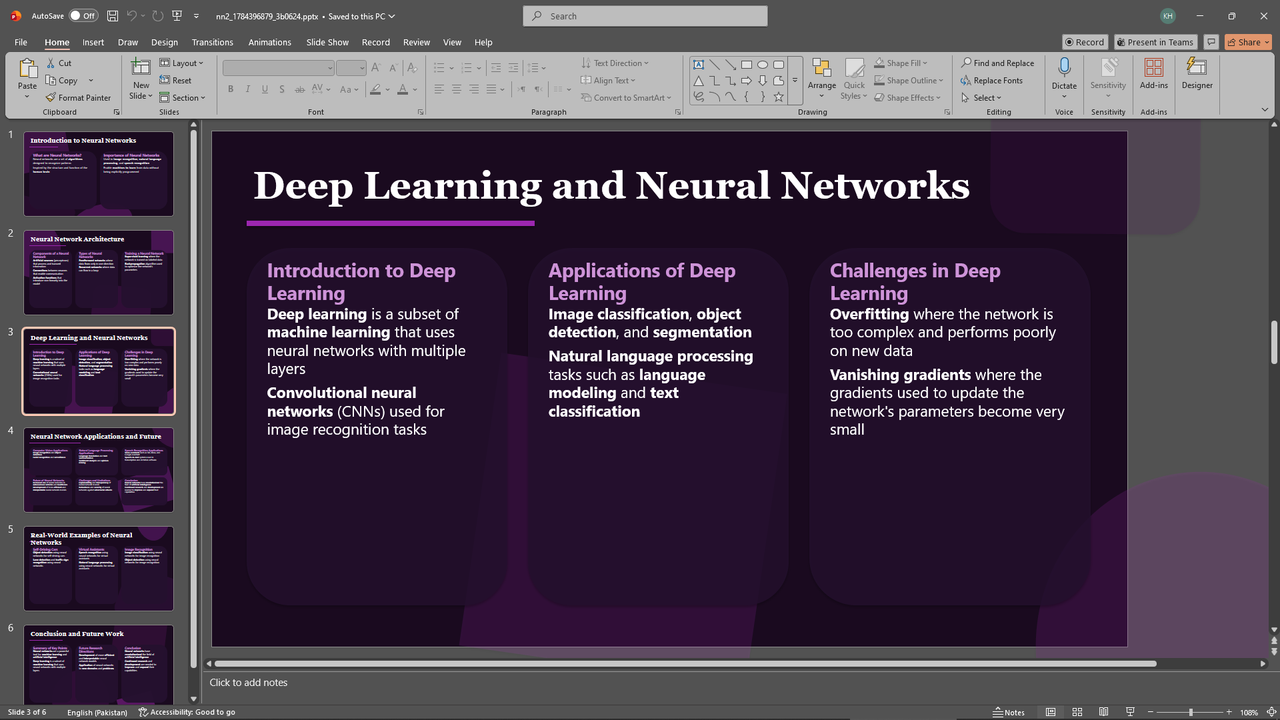Viewport: 1280px width, 720px height.
Task: Click Replace Fonts
Action: [x=992, y=81]
